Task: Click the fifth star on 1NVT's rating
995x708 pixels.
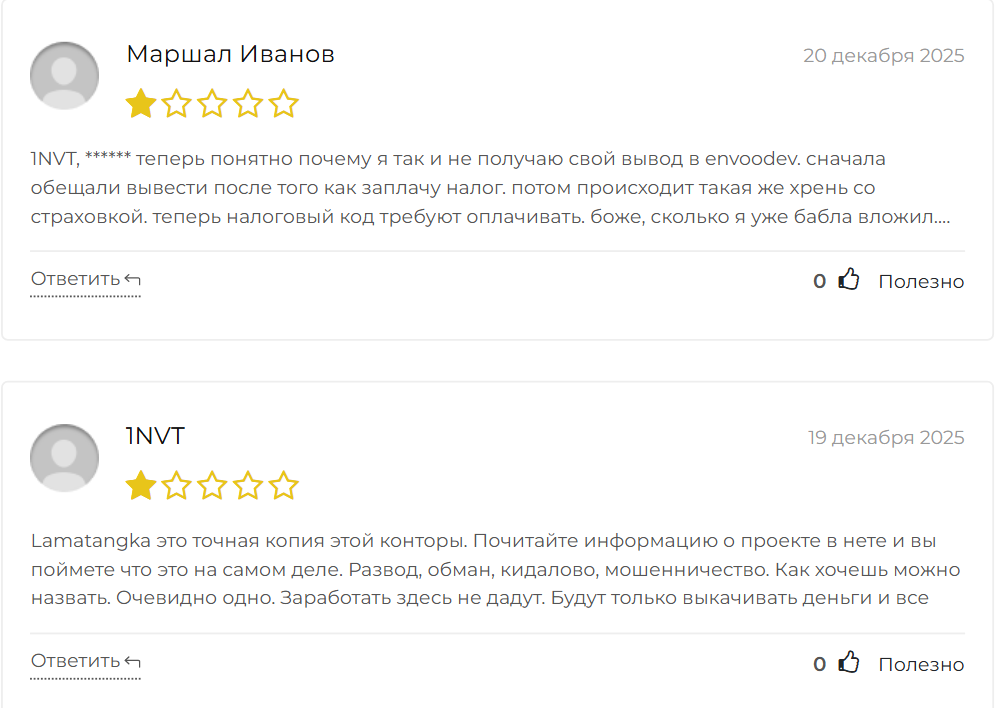Action: pyautogui.click(x=284, y=486)
